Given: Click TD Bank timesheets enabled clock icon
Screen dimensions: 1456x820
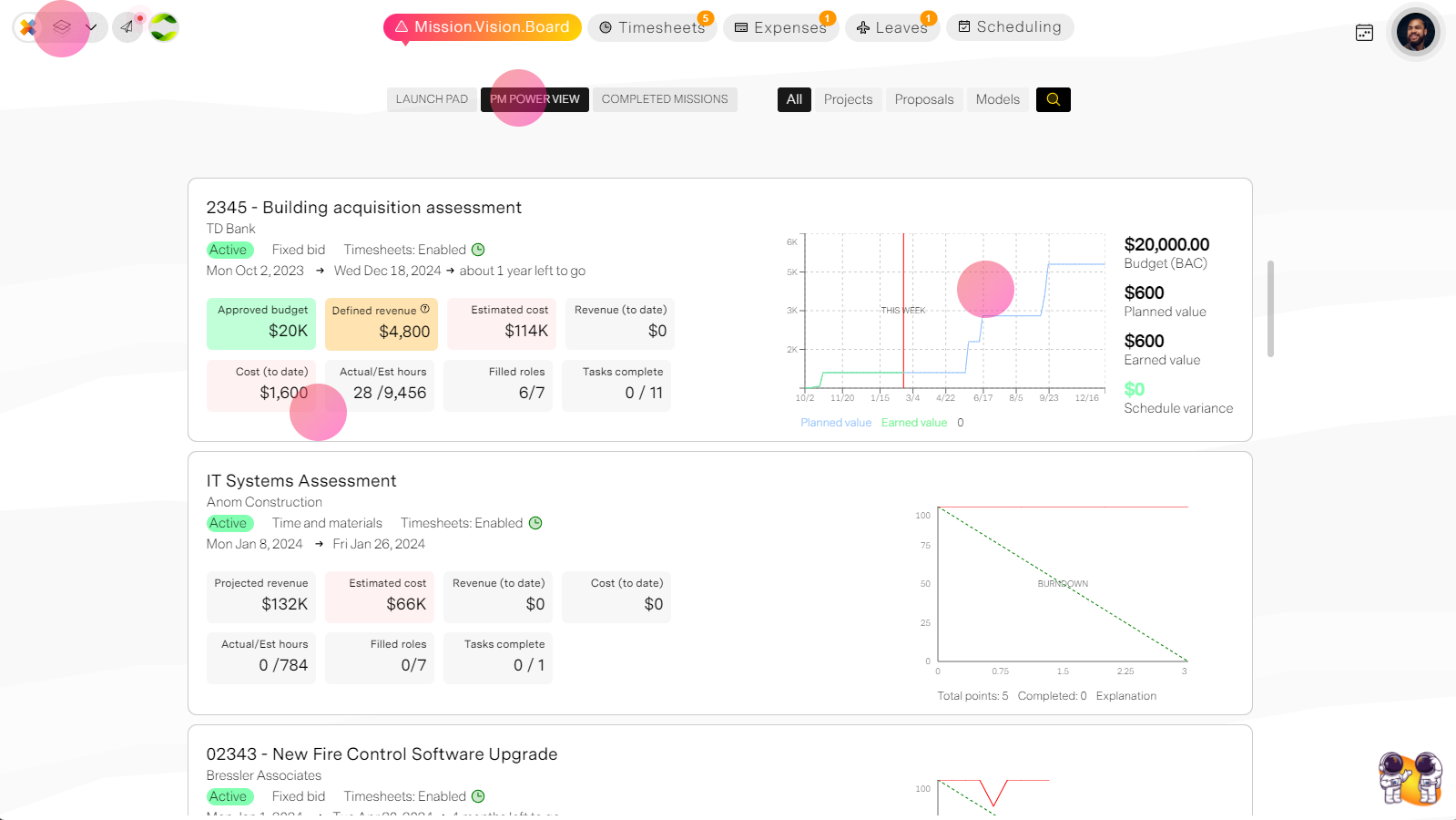Looking at the screenshot, I should [x=478, y=250].
